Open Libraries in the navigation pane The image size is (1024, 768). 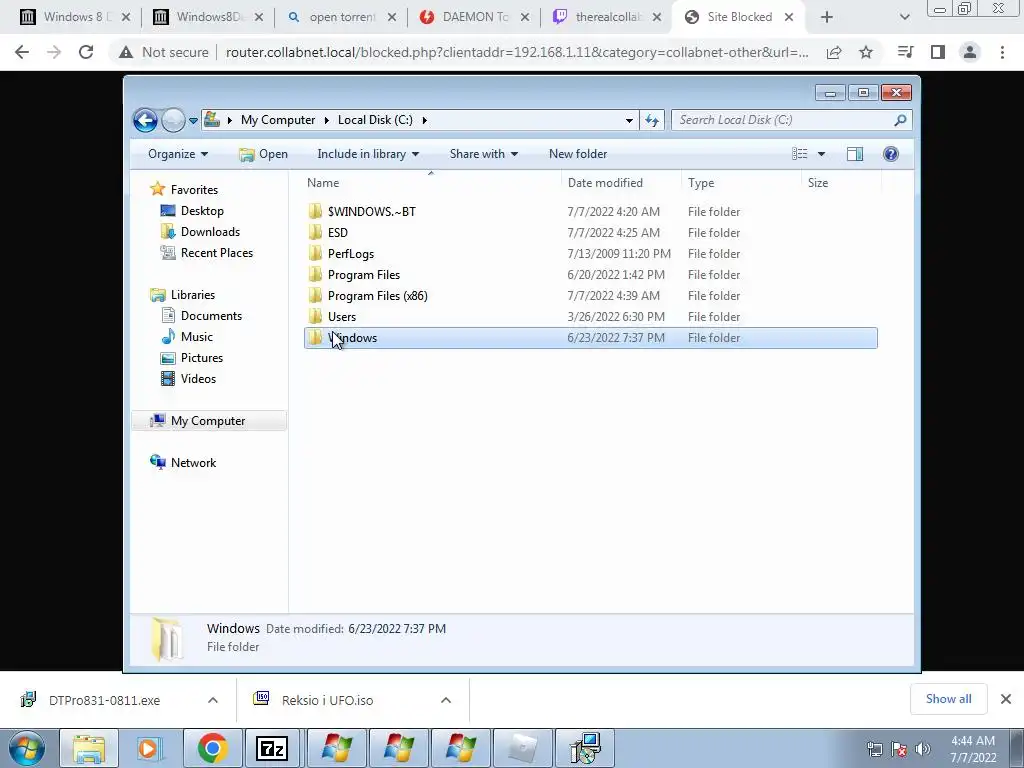point(193,295)
